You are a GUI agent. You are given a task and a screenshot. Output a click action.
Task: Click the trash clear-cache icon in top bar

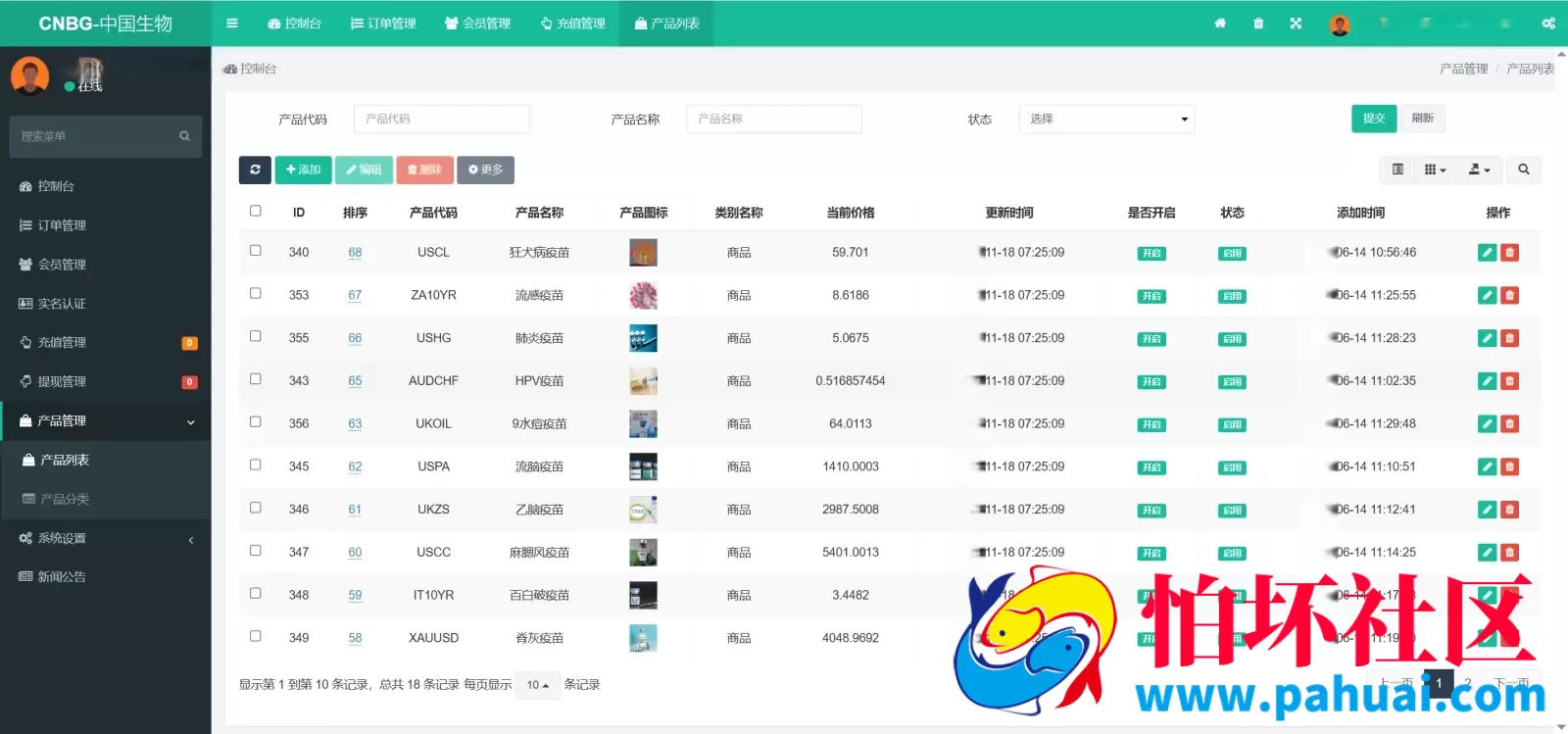(1258, 24)
